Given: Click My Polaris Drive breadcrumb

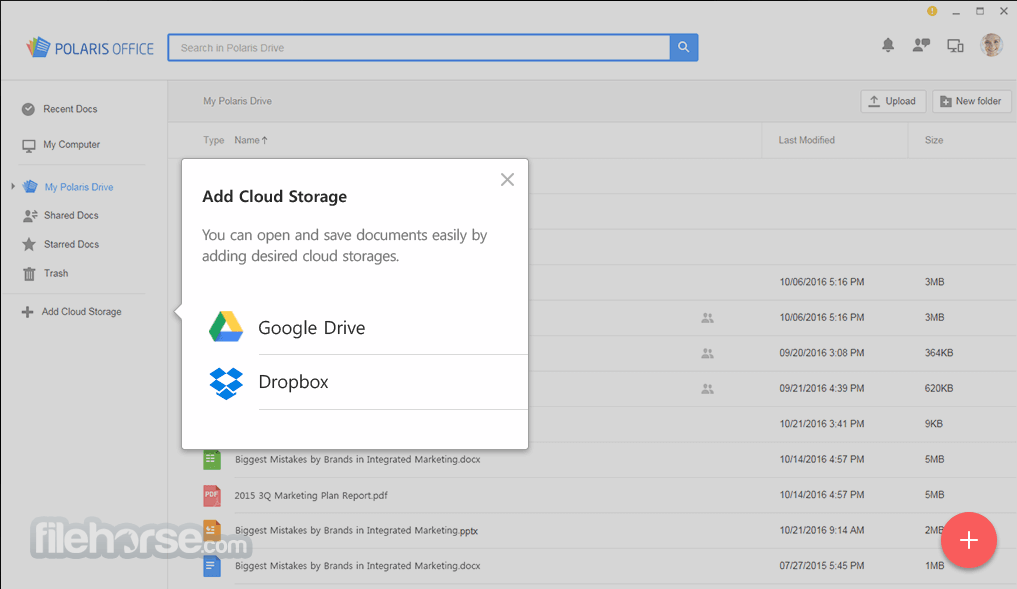Looking at the screenshot, I should pos(237,101).
